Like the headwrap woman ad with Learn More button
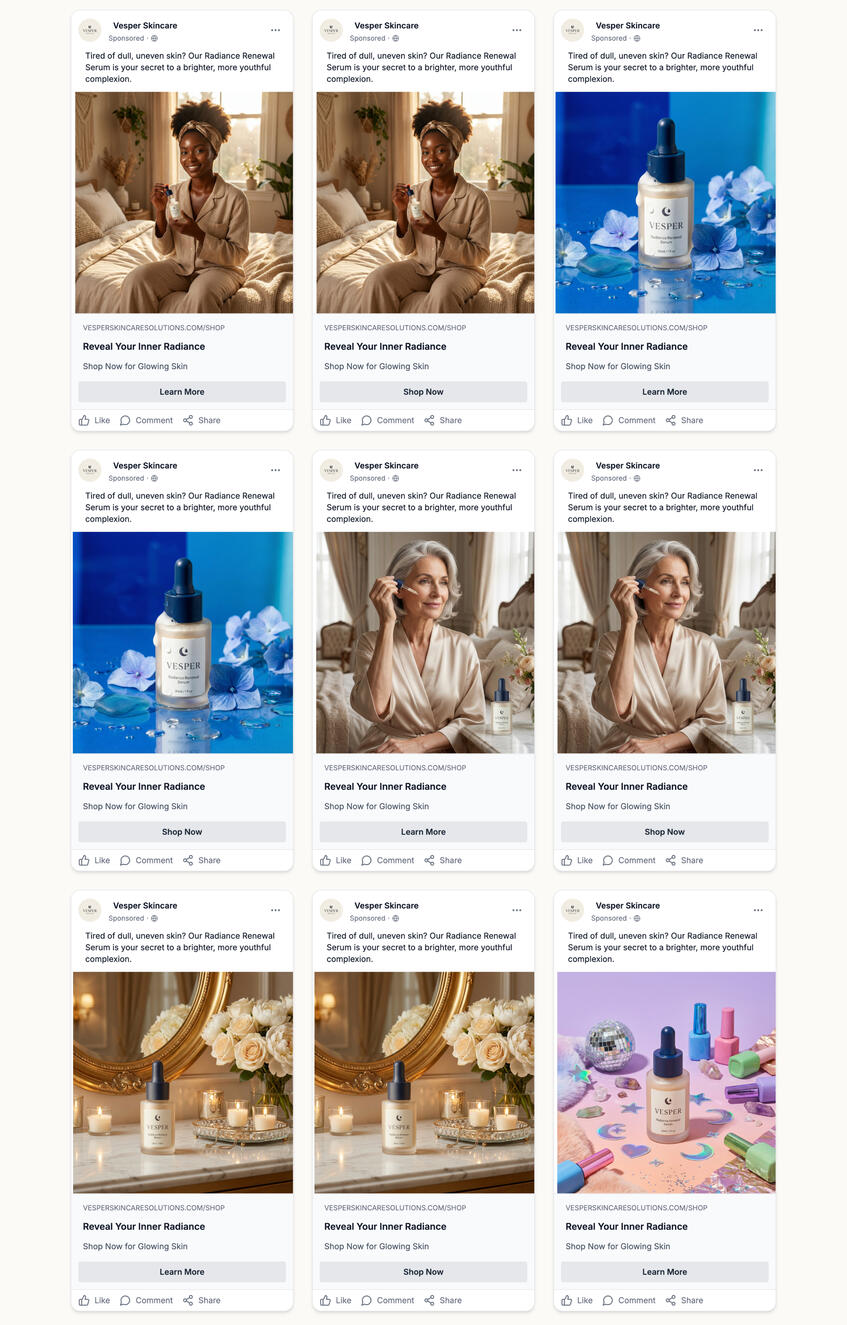This screenshot has width=847, height=1325. 94,420
